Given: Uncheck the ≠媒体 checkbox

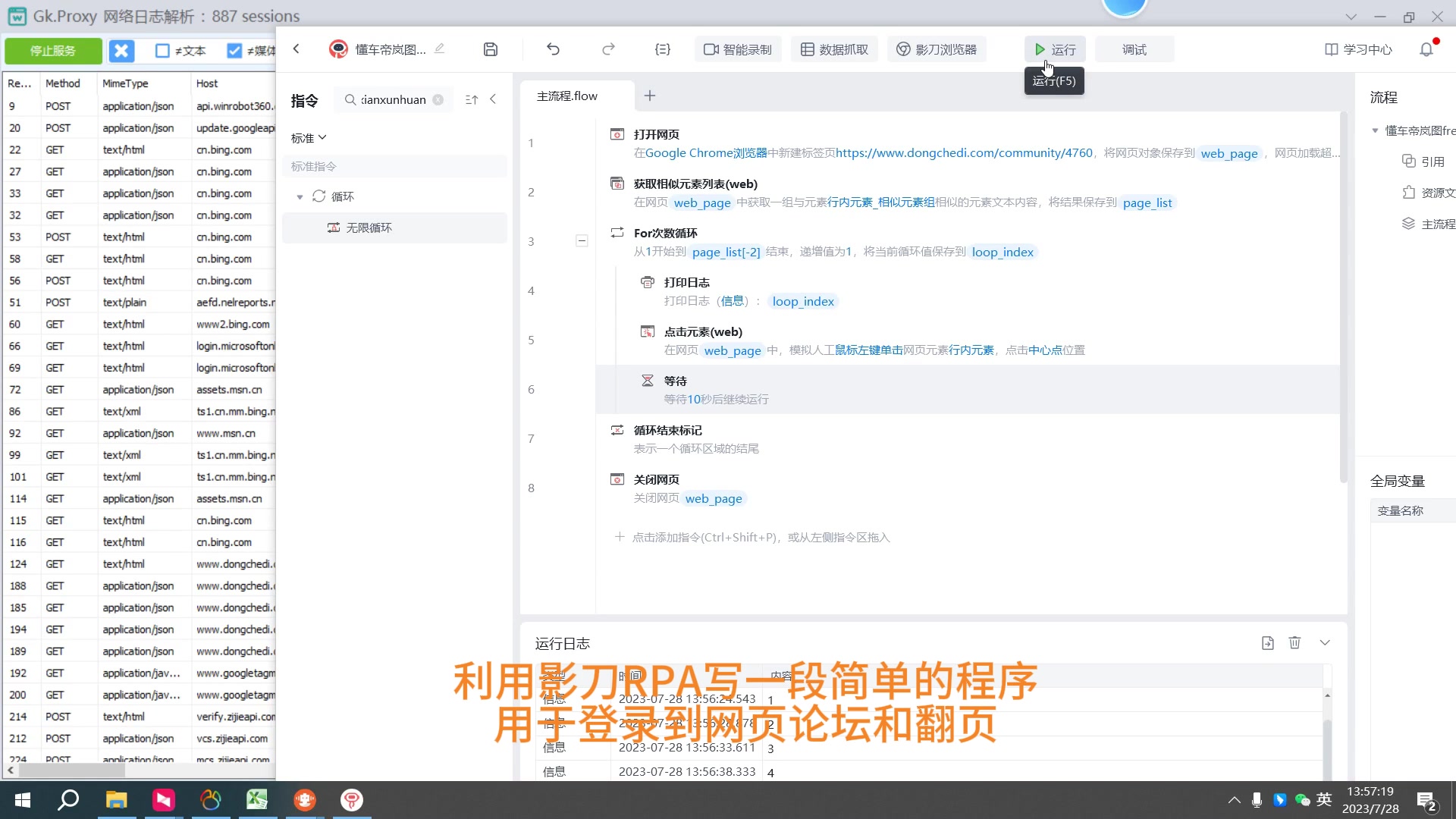Looking at the screenshot, I should tap(234, 51).
